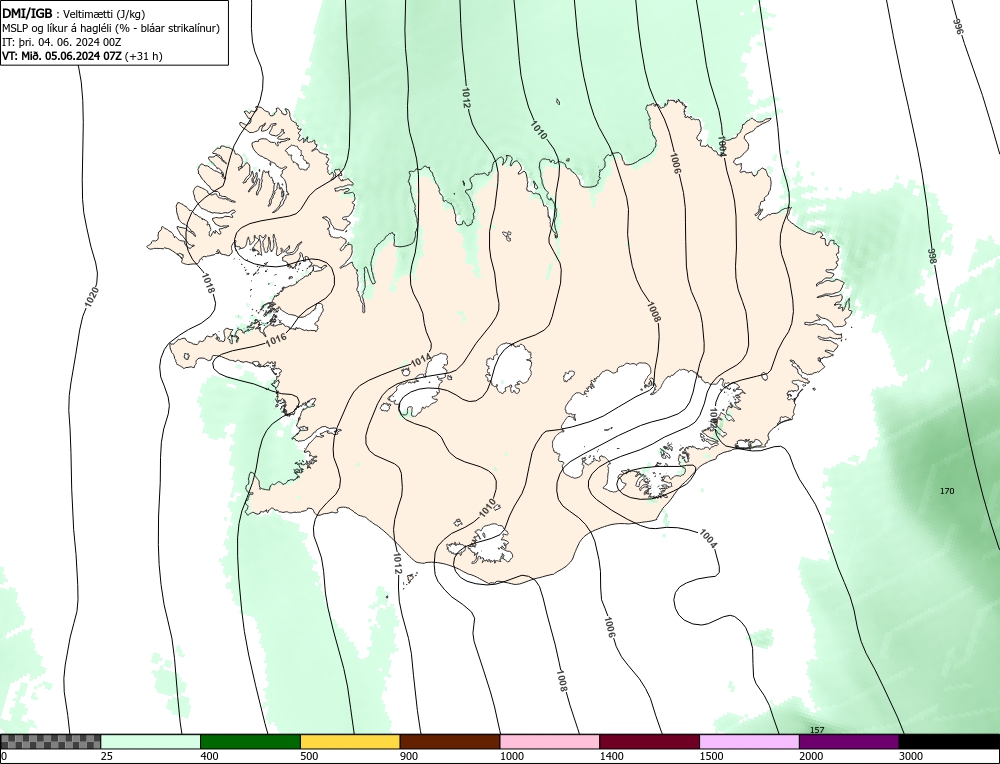1000x764 pixels.
Task: Select the yellow legend swatch
Action: click(x=350, y=741)
